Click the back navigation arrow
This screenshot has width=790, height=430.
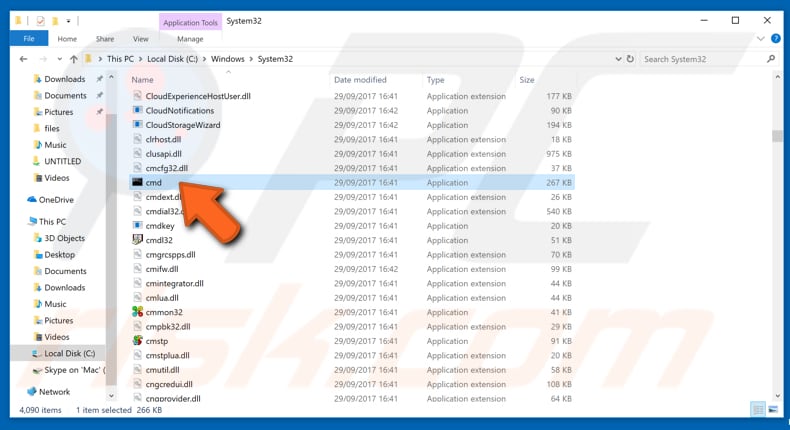[x=23, y=59]
